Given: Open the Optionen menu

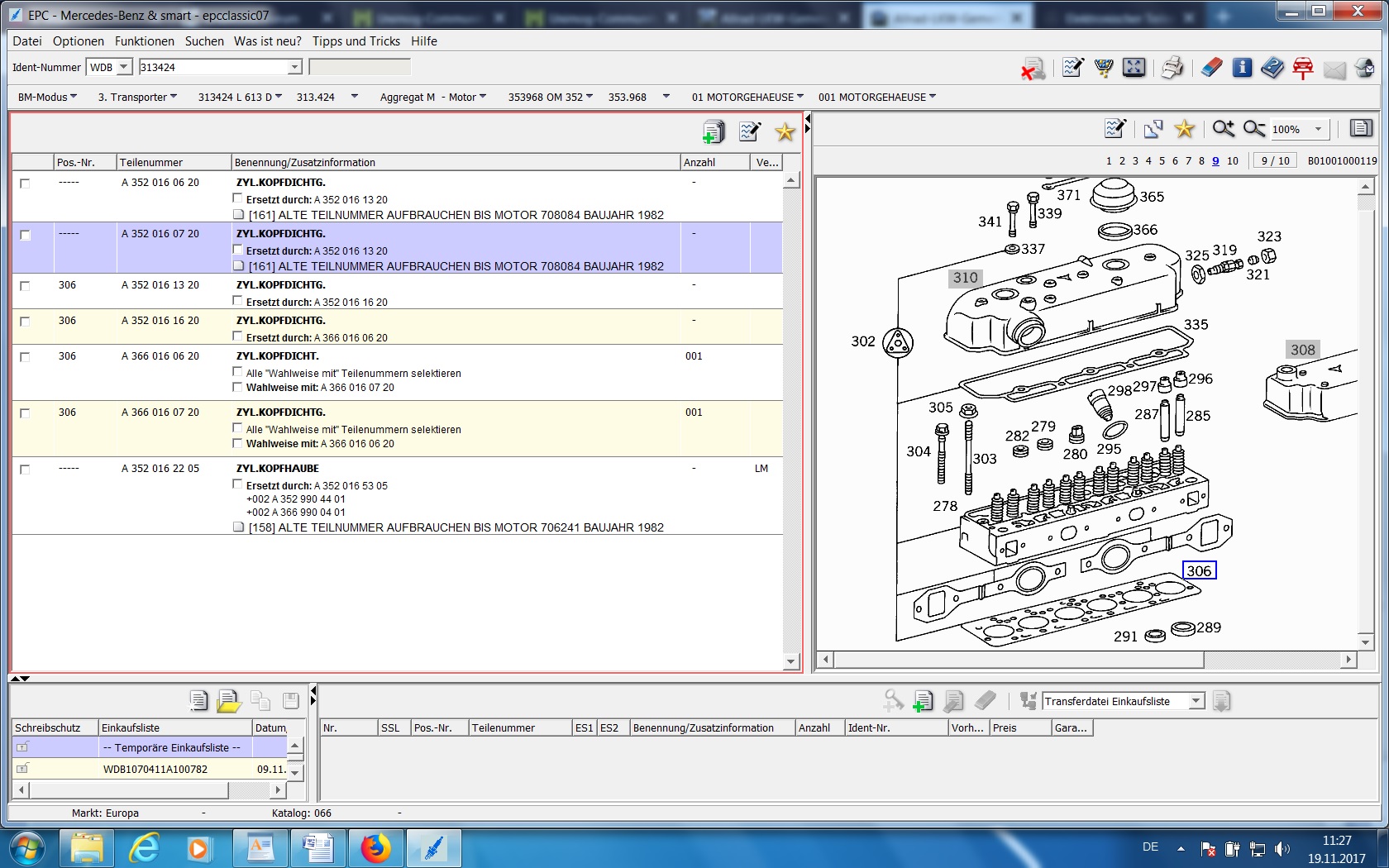Looking at the screenshot, I should click(79, 41).
